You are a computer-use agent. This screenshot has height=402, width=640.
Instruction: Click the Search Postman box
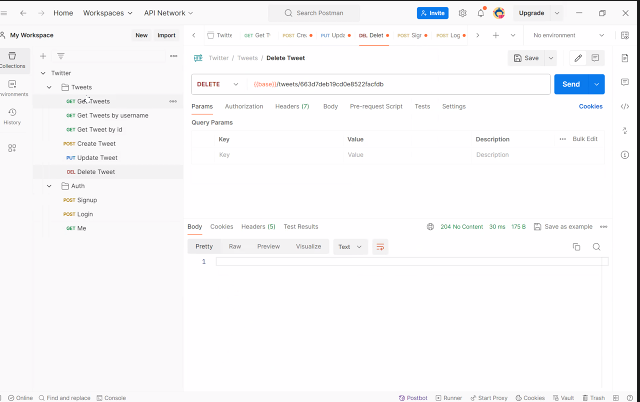tap(314, 13)
